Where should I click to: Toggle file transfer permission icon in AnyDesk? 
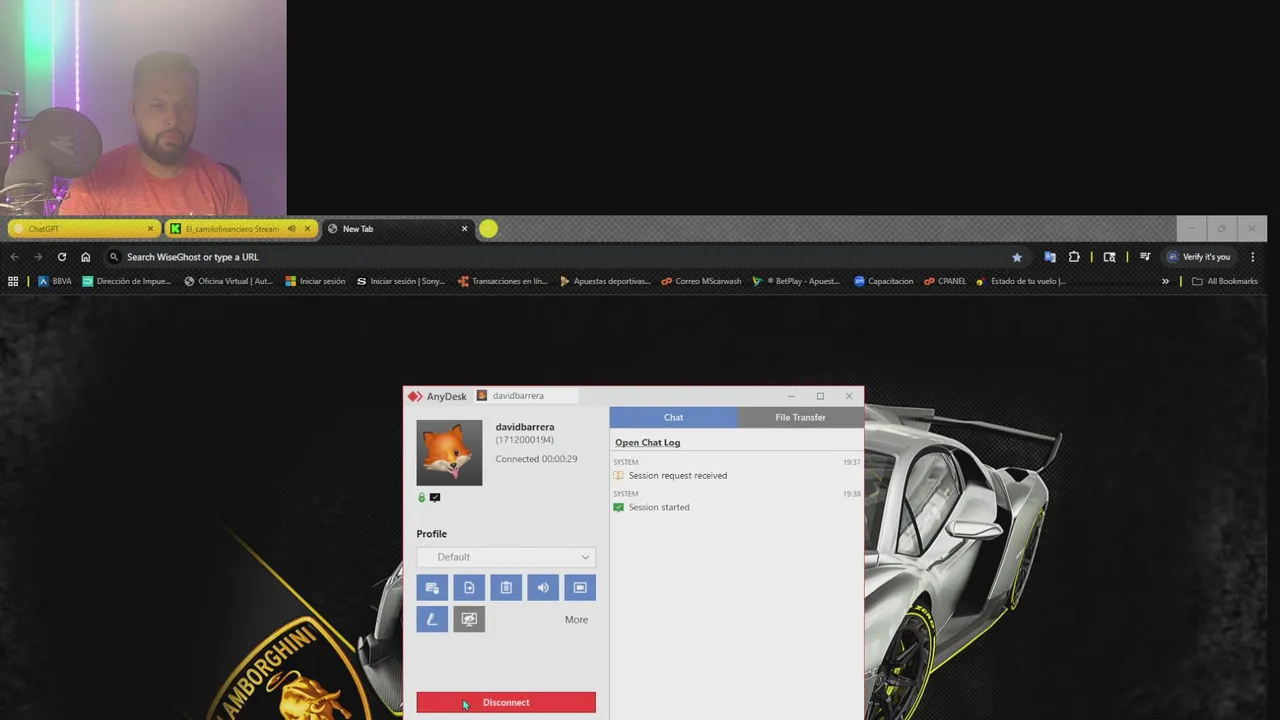pyautogui.click(x=469, y=588)
